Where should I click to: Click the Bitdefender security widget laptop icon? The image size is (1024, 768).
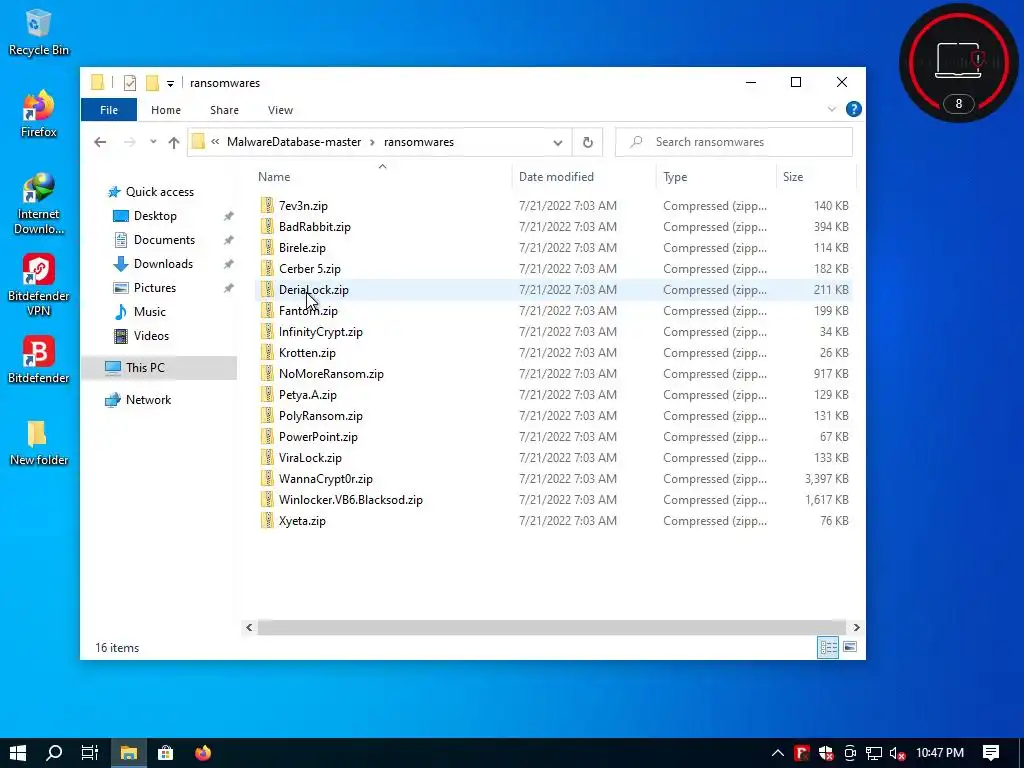pos(958,61)
